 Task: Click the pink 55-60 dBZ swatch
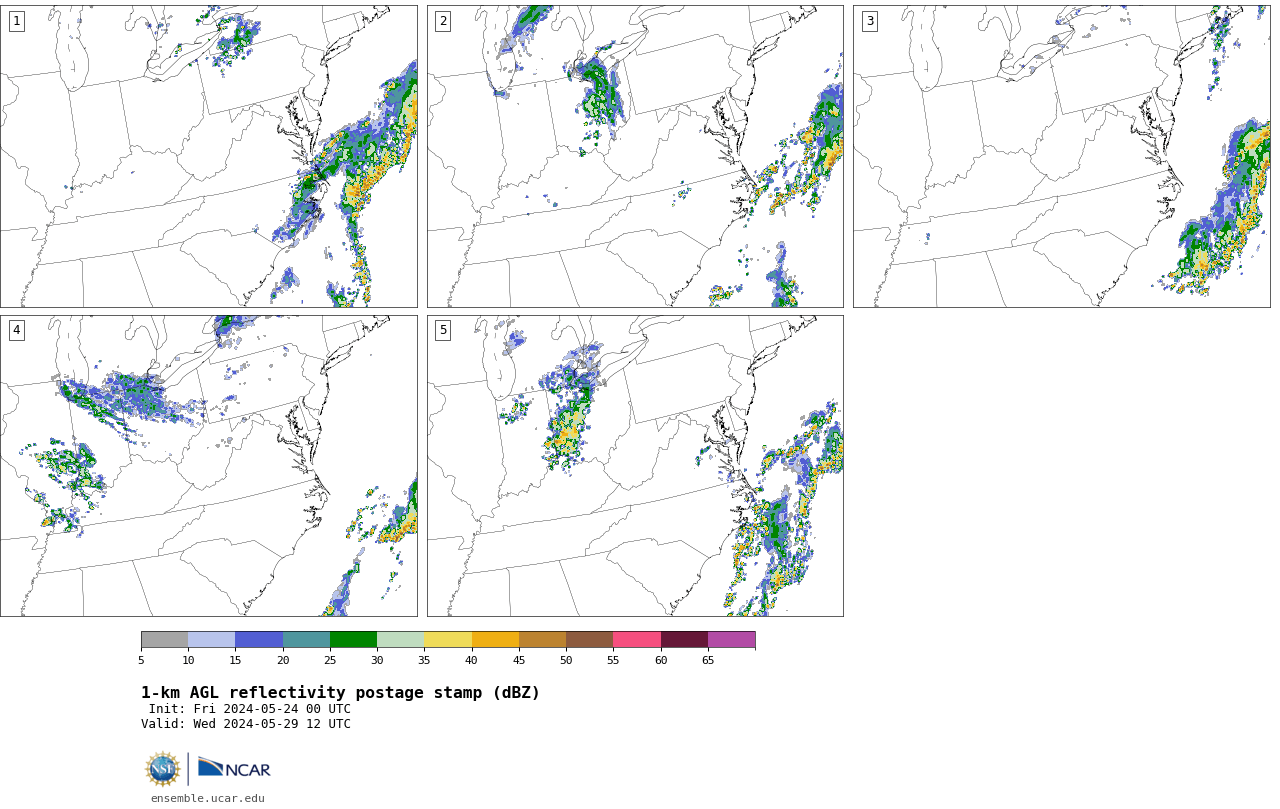click(637, 640)
